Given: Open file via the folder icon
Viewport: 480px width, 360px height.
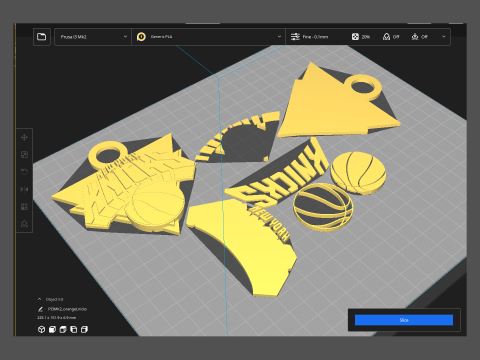Looking at the screenshot, I should click(x=42, y=37).
